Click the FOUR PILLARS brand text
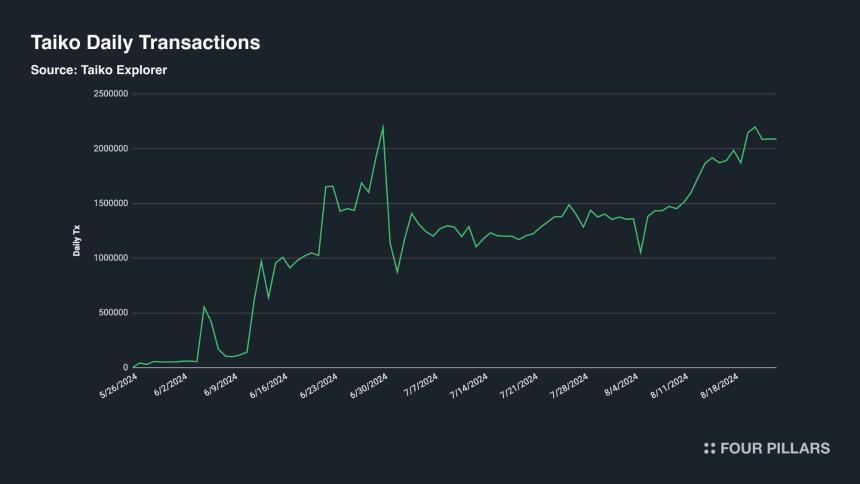 pyautogui.click(x=774, y=448)
